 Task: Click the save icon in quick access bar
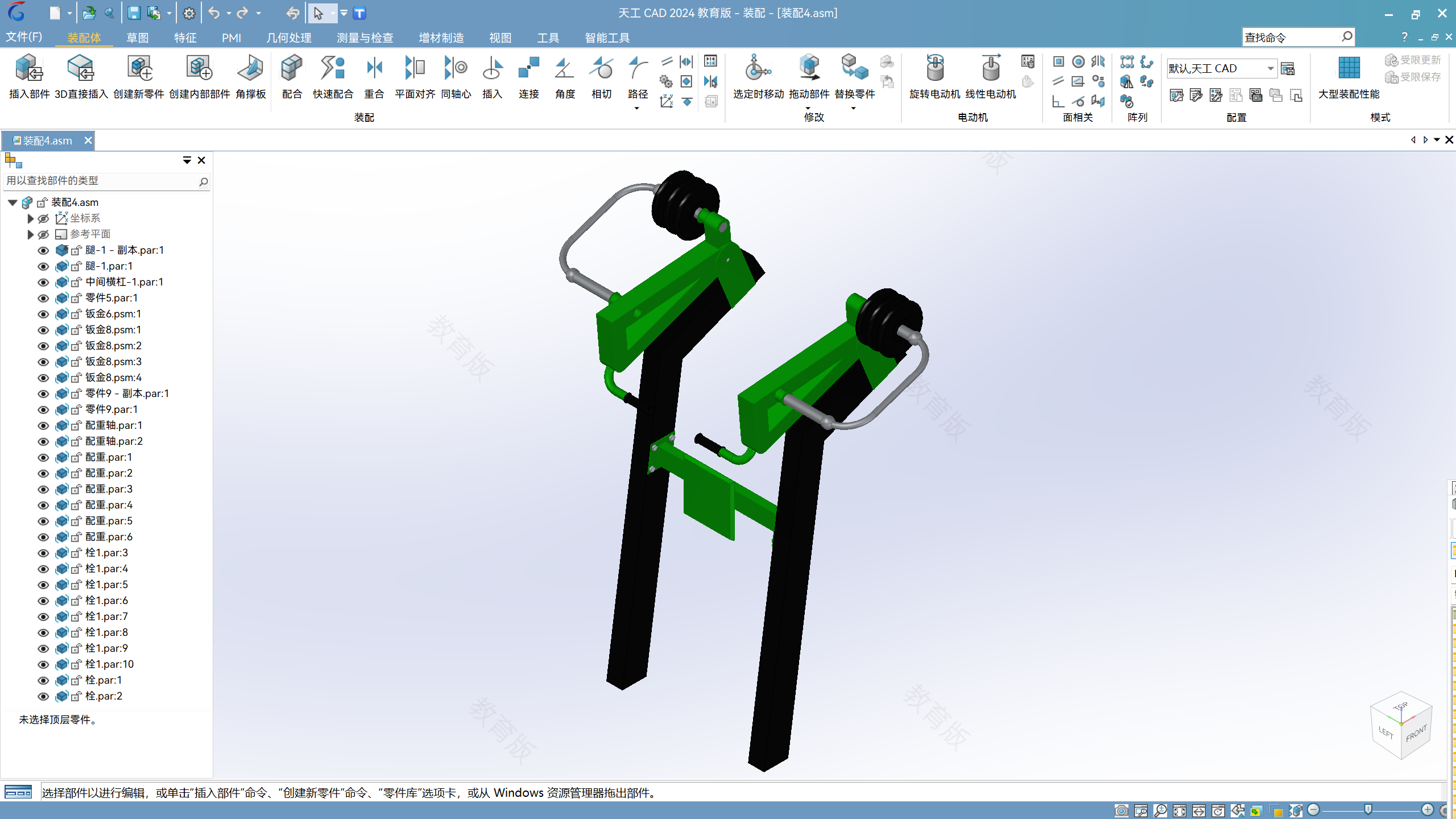(x=134, y=13)
